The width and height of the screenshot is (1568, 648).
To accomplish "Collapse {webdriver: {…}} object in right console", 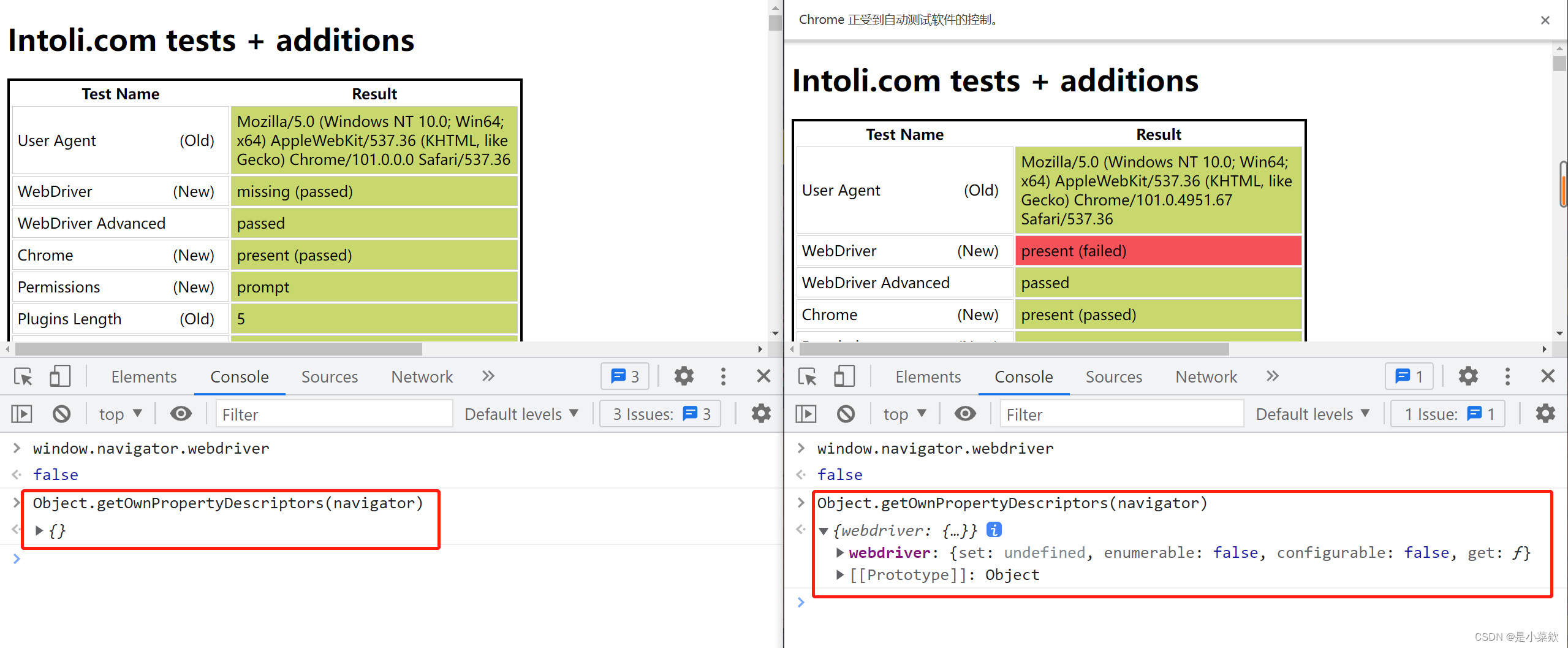I will 824,531.
